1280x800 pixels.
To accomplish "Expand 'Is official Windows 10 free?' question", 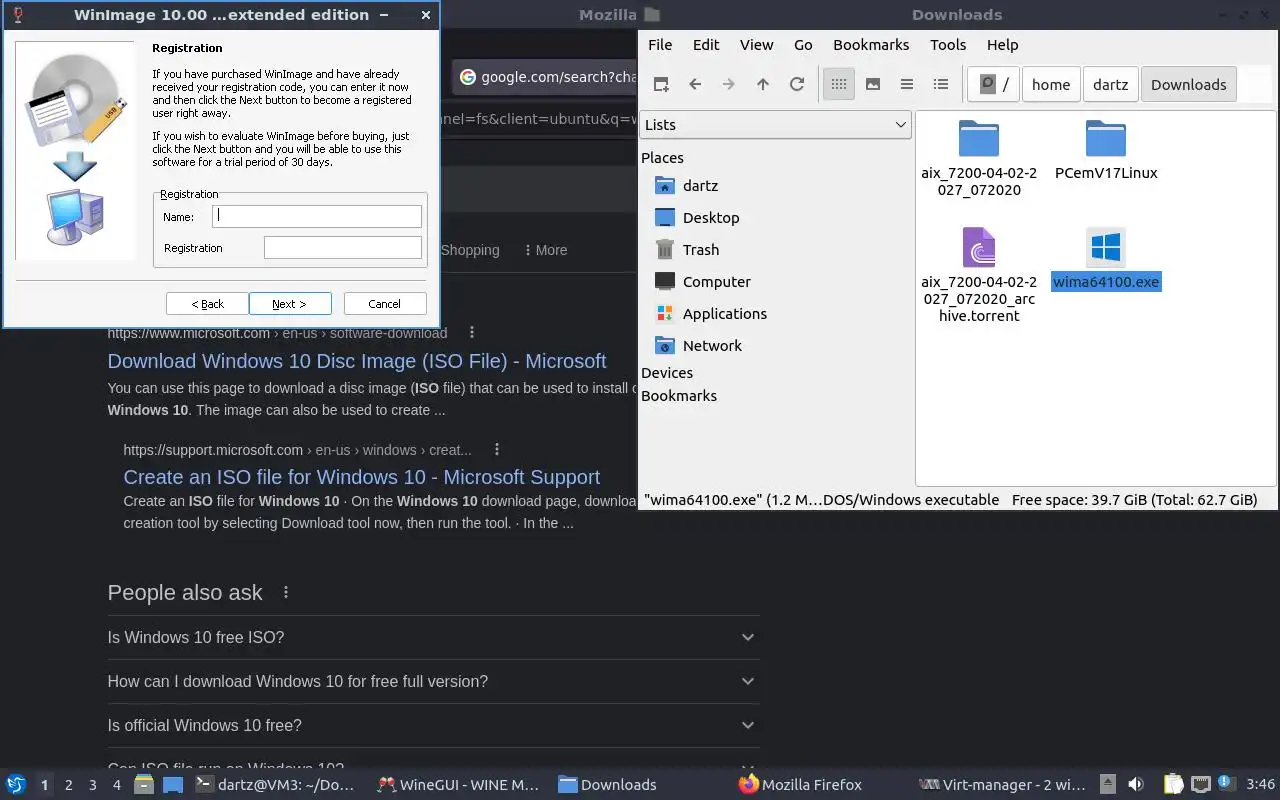I will 433,725.
